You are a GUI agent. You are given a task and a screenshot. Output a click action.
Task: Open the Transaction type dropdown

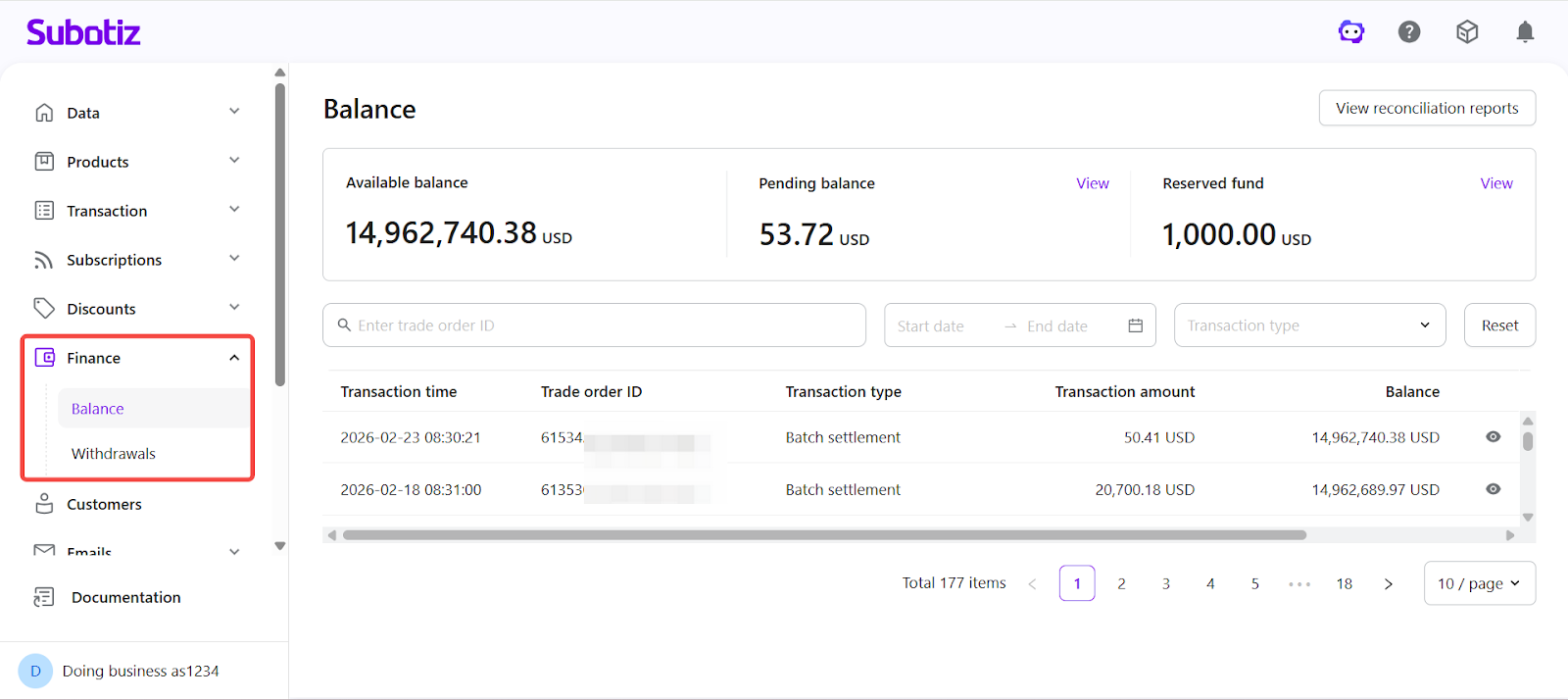1309,325
